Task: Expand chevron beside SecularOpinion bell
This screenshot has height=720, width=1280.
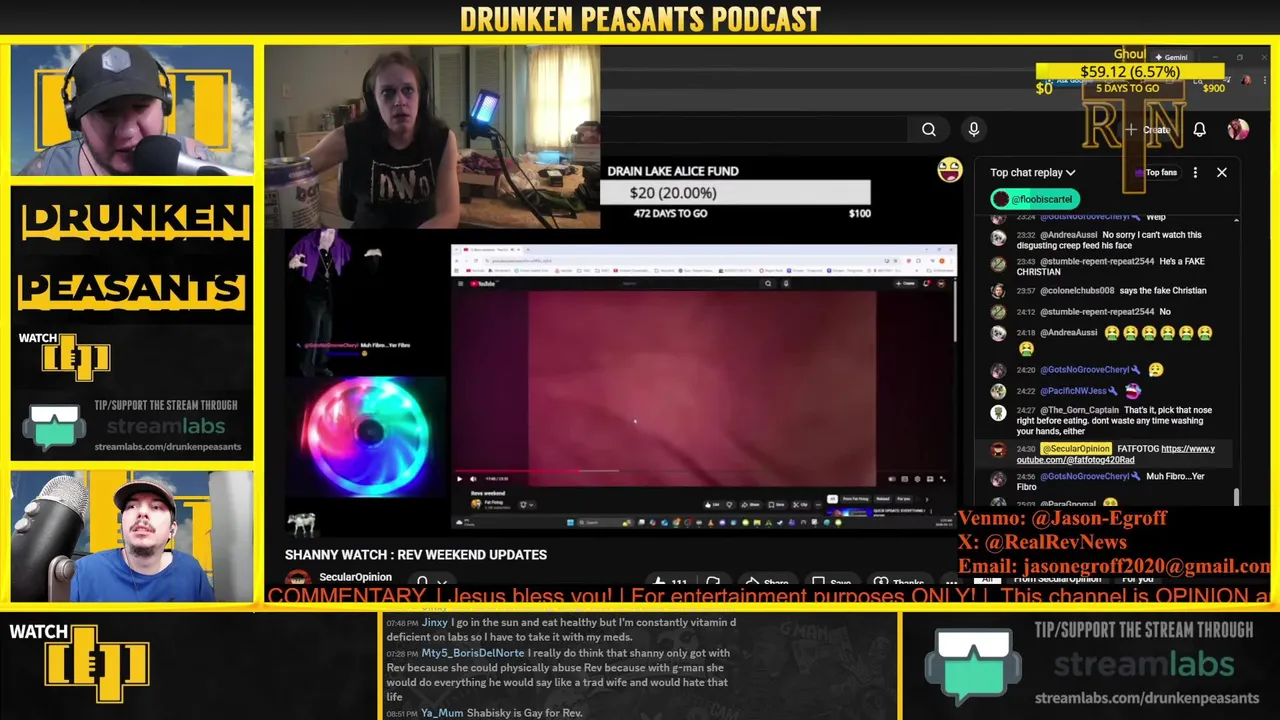Action: coord(441,582)
